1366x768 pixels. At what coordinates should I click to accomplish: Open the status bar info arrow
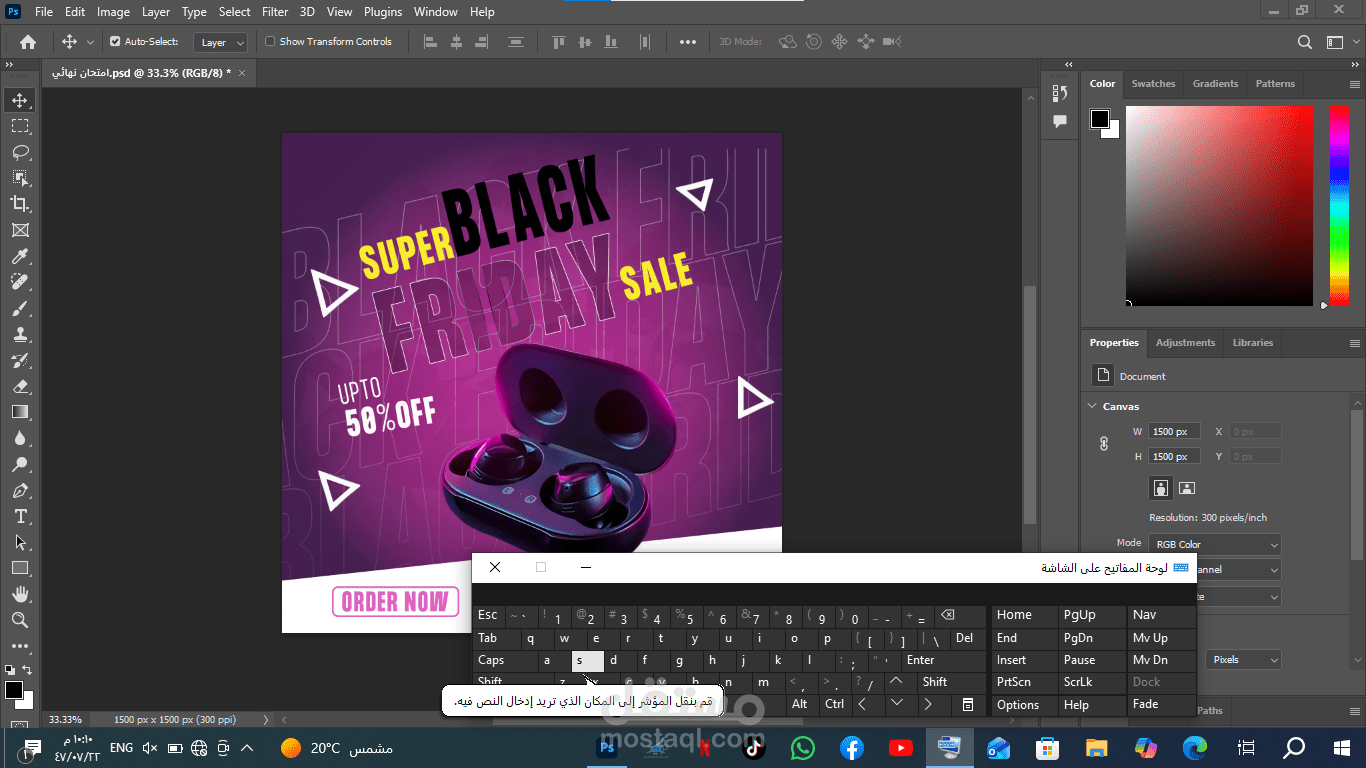pos(265,719)
